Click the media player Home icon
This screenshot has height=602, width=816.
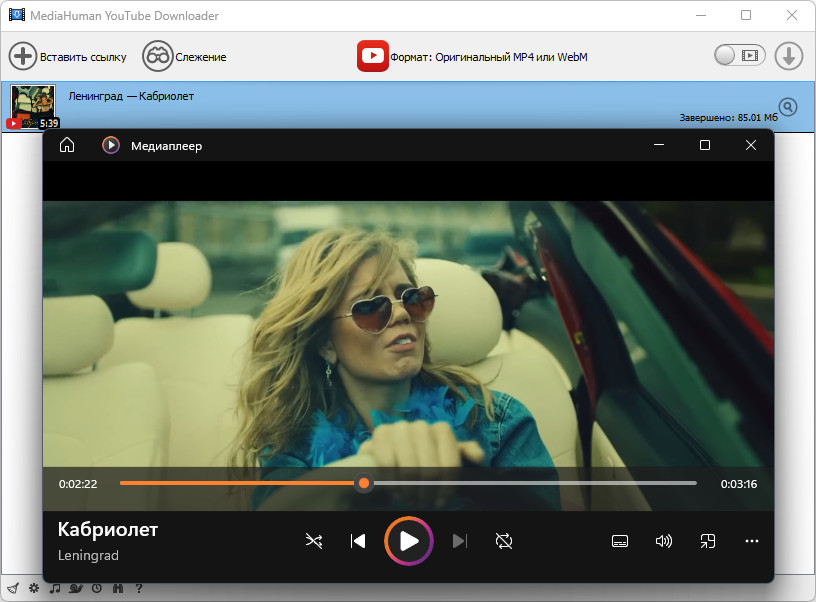click(x=67, y=145)
